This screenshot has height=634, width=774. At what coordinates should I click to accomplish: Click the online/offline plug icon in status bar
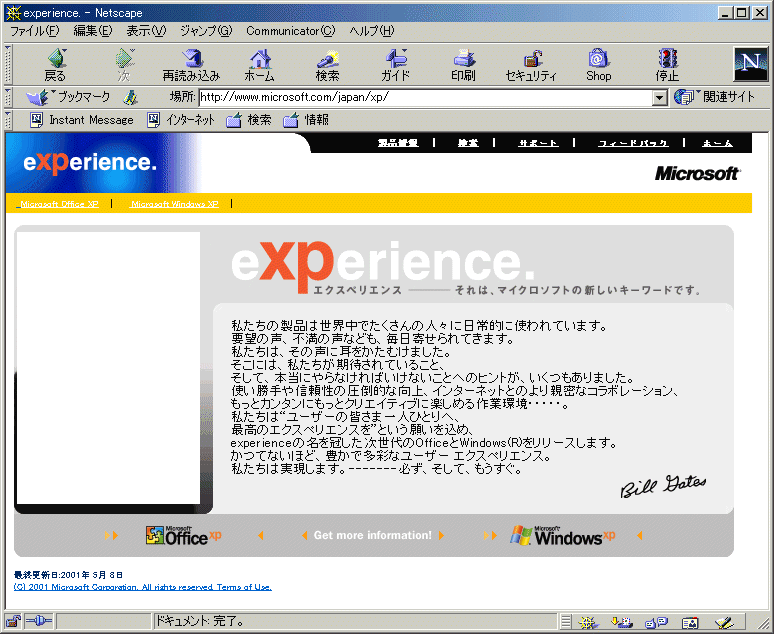point(38,621)
